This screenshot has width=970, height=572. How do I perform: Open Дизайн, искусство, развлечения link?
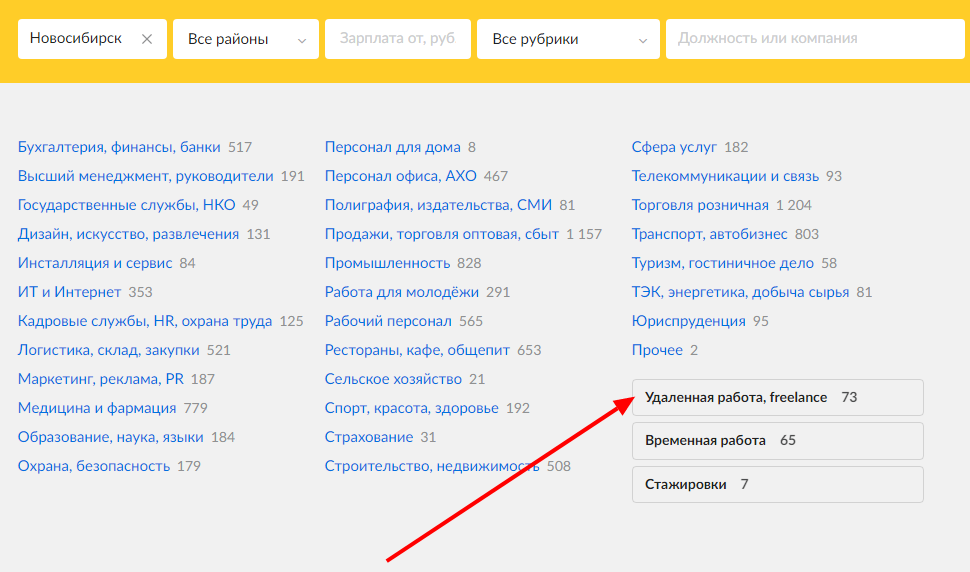click(128, 234)
